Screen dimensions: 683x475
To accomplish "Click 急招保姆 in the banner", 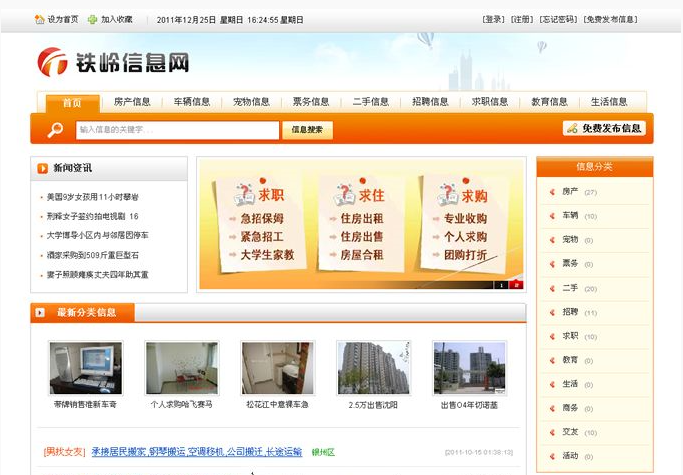I will (262, 218).
